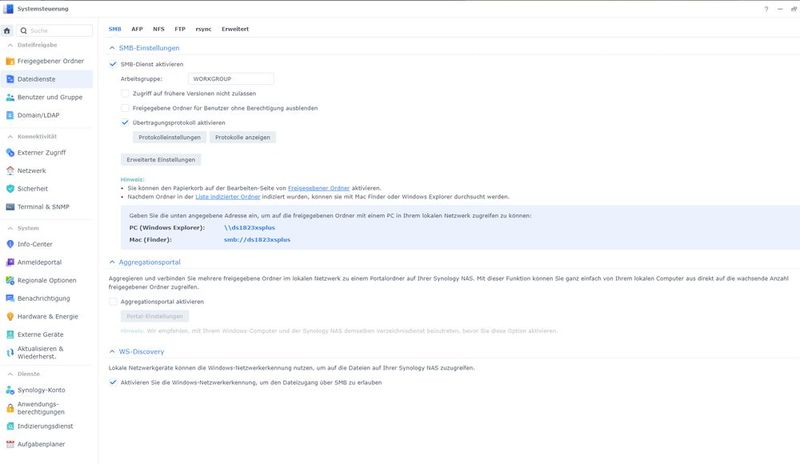Viewport: 800px width, 464px height.
Task: Open Externe Geräte icon
Action: click(10, 335)
